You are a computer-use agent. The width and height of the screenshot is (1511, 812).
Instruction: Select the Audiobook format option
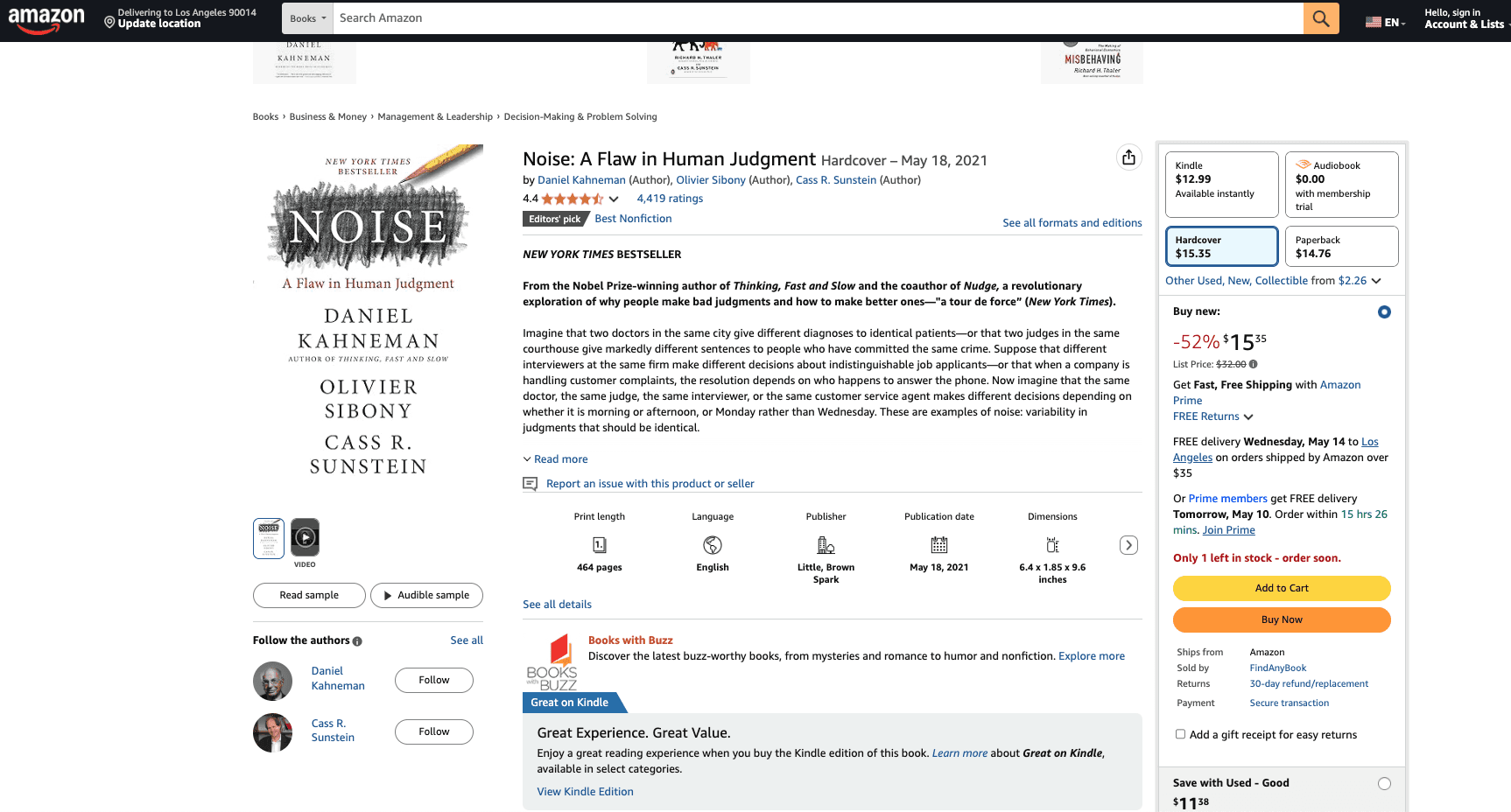1342,185
